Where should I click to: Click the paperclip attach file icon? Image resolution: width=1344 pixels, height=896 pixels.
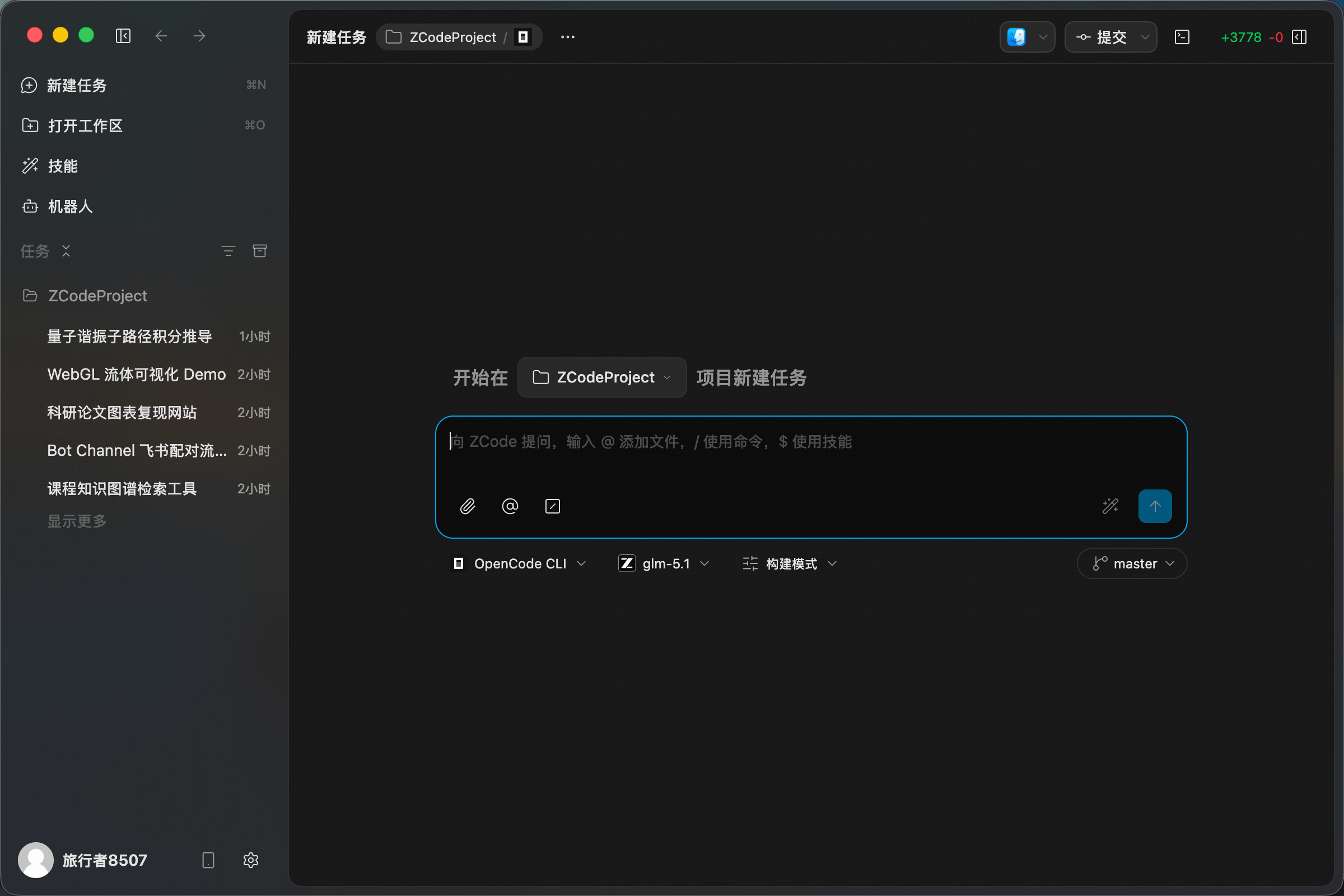coord(468,506)
